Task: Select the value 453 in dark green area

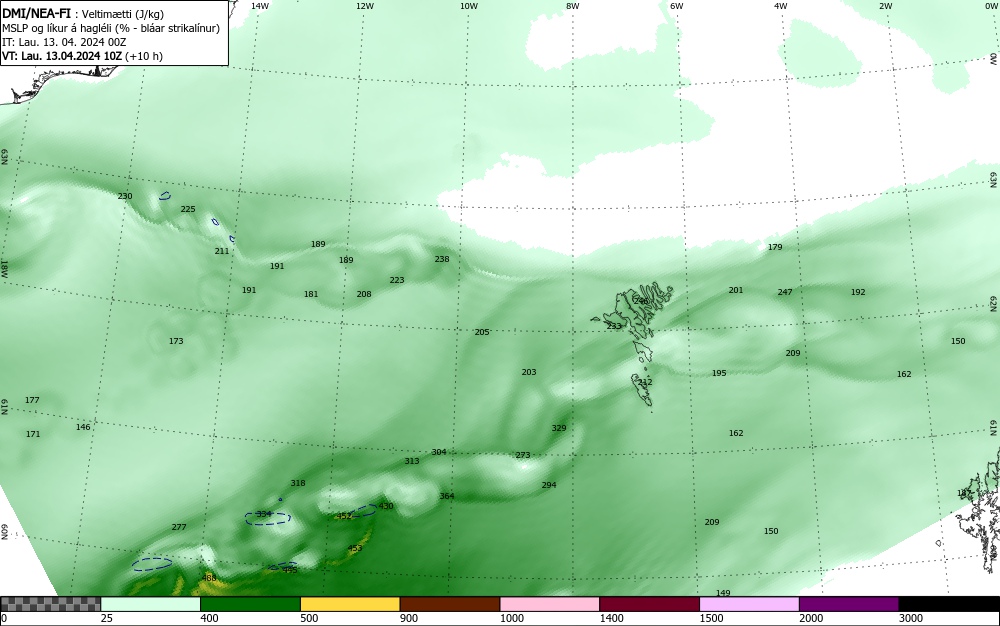Action: pyautogui.click(x=355, y=548)
